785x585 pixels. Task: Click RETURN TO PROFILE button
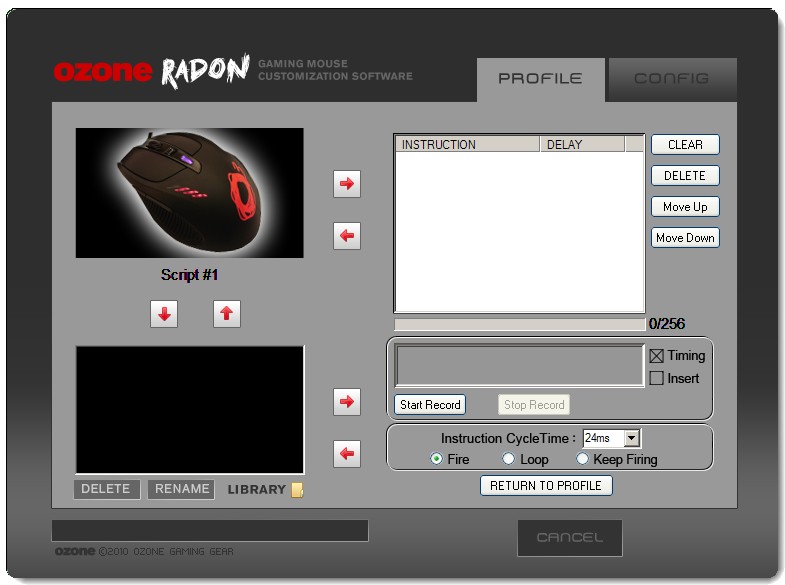546,486
